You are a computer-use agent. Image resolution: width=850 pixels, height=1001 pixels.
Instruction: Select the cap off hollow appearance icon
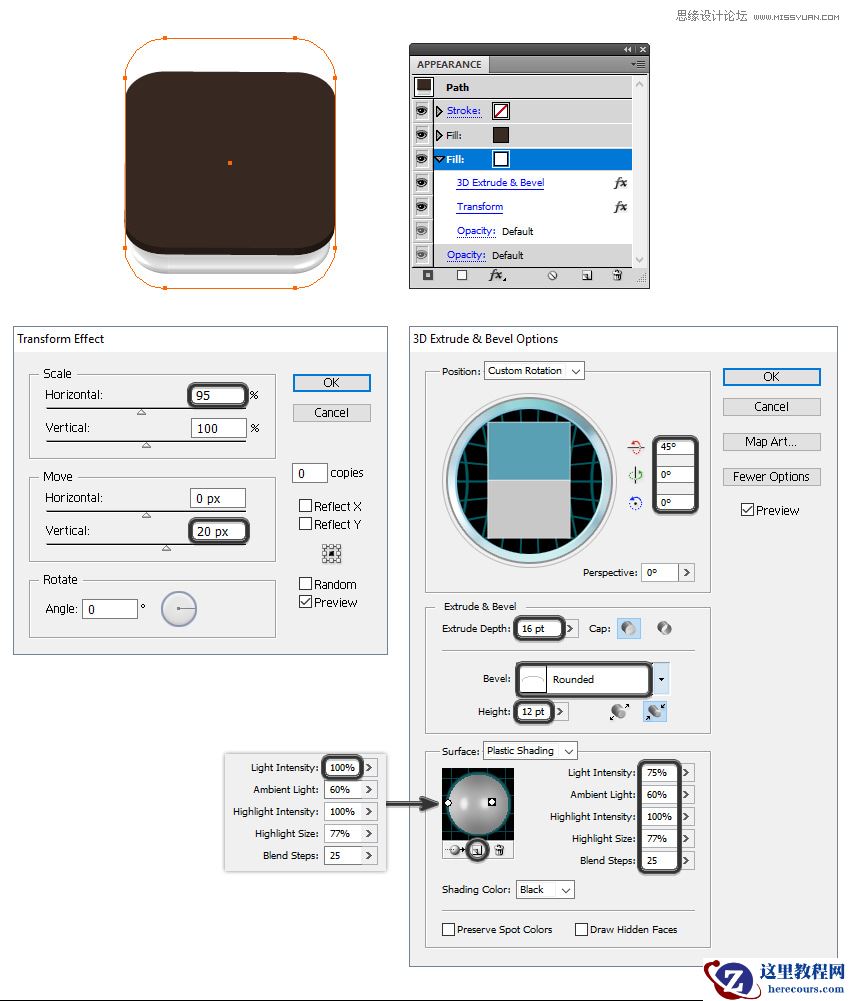[664, 628]
